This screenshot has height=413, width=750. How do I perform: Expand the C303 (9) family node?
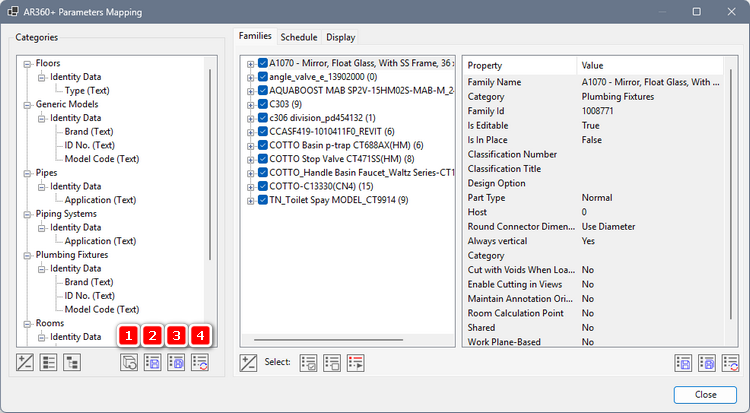point(250,105)
